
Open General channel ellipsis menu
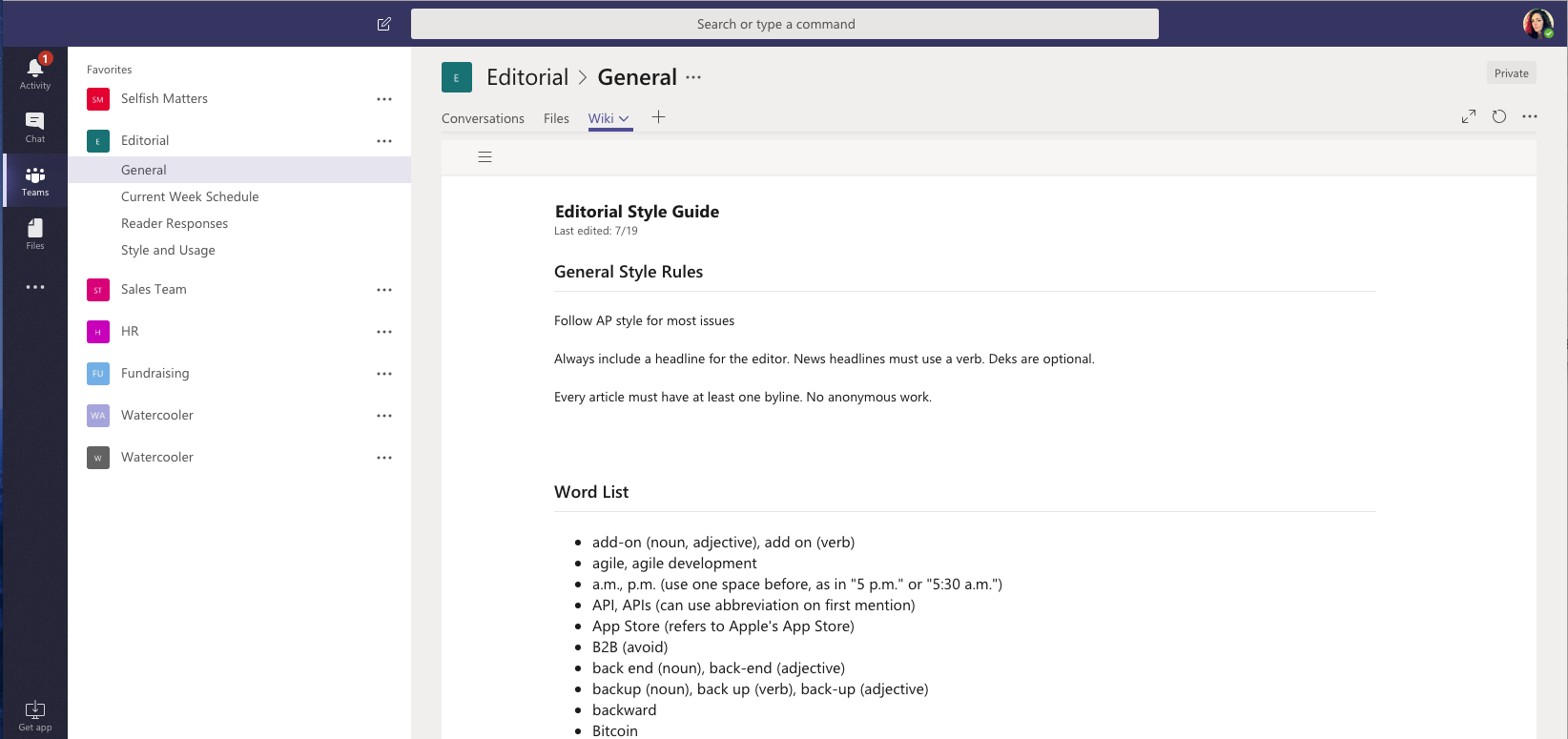click(x=693, y=77)
